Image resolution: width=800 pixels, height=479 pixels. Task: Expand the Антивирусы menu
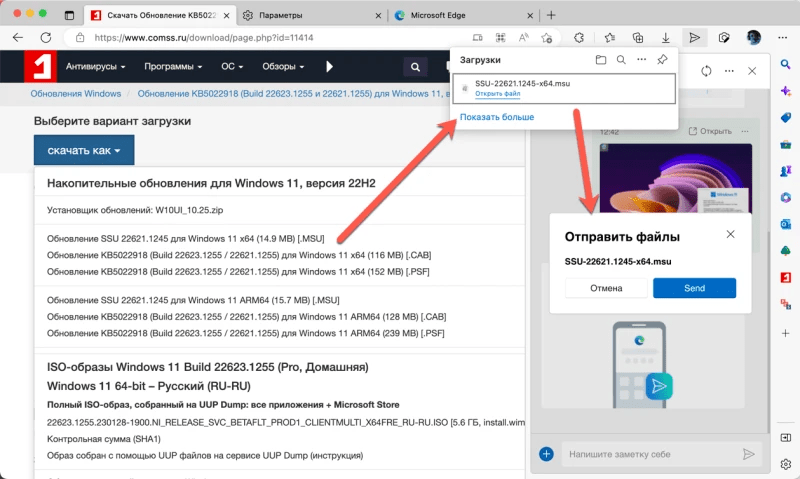95,66
